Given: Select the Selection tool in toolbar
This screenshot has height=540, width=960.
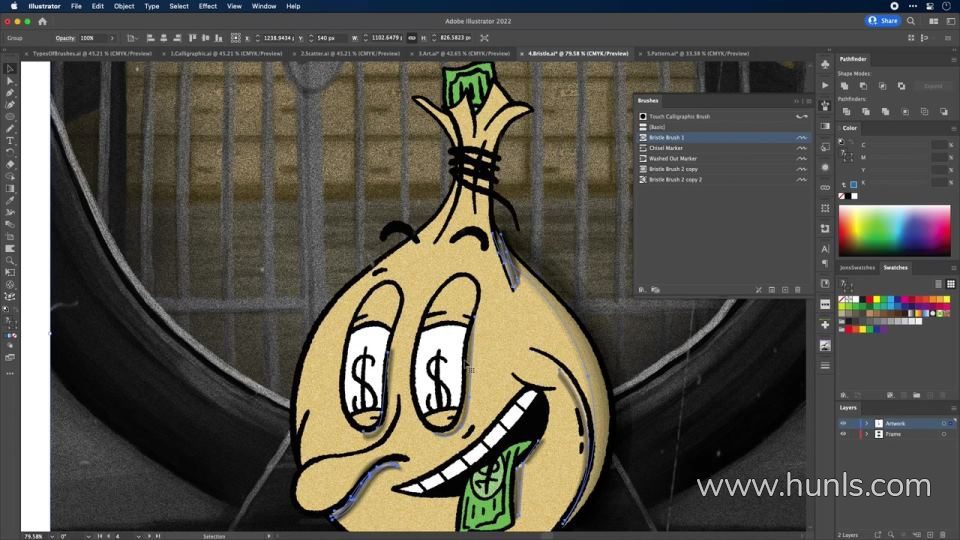Looking at the screenshot, I should coord(10,69).
